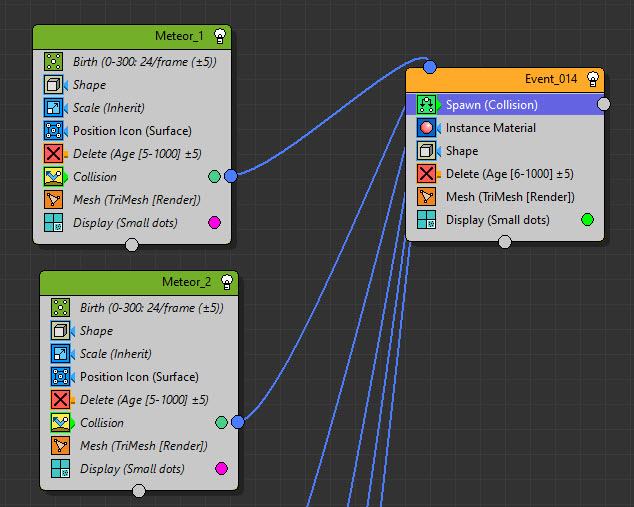Click the green circle beside Meteor_1 Collision

tap(214, 176)
